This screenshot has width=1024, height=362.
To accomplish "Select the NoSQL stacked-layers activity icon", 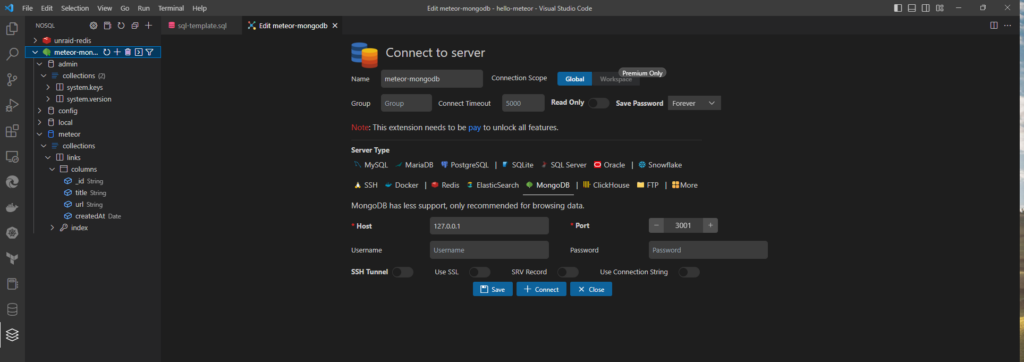I will (12, 335).
